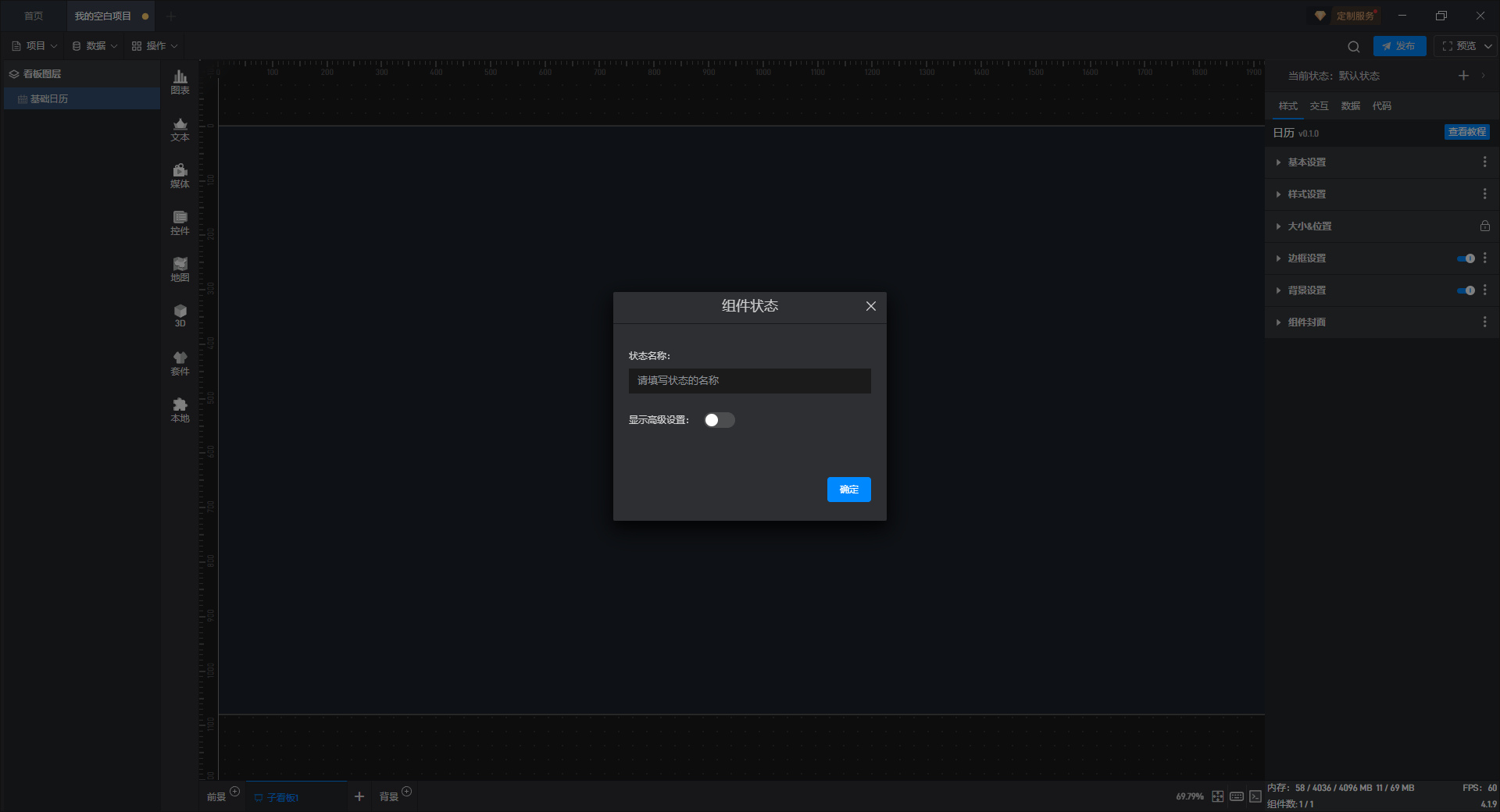The width and height of the screenshot is (1500, 812).
Task: Open the 项目 dropdown menu
Action: pos(34,46)
